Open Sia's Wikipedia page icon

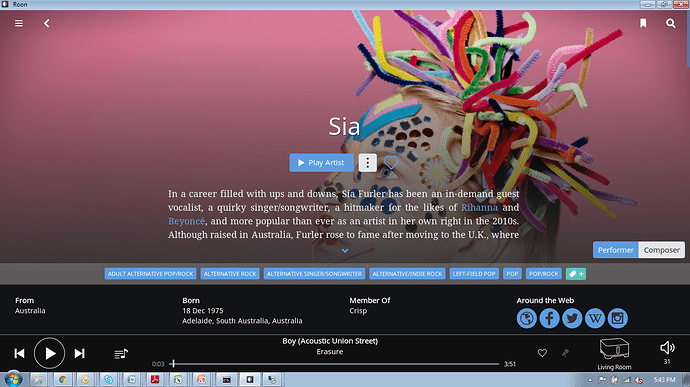click(x=595, y=318)
